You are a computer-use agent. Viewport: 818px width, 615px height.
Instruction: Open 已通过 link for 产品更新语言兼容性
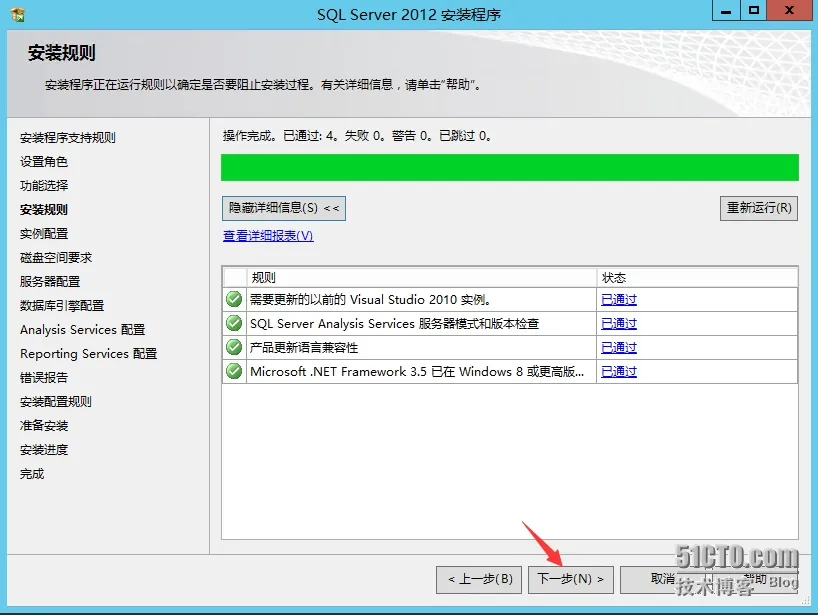point(619,347)
